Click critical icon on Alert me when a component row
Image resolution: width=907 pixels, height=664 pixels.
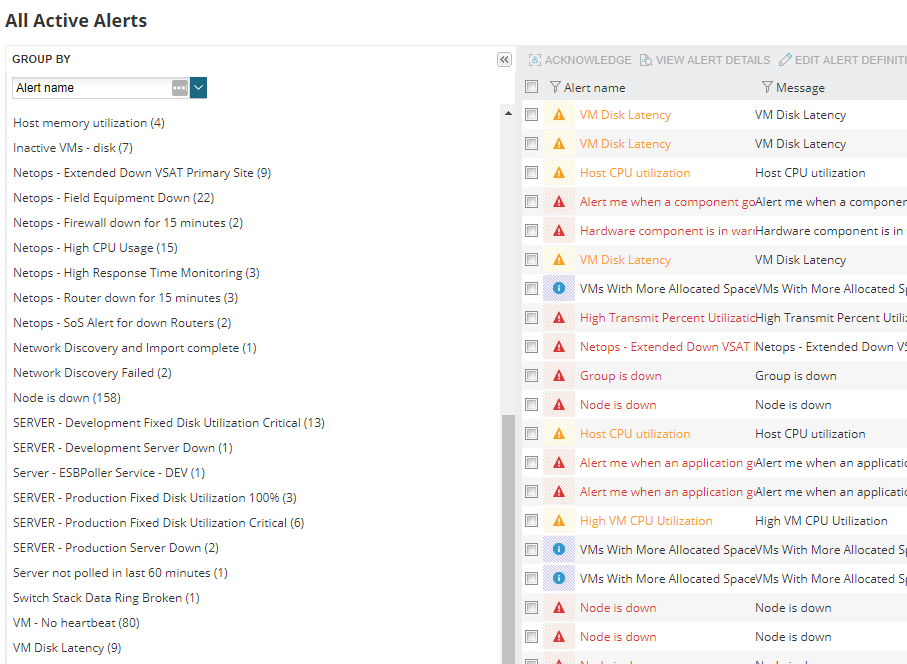(x=559, y=201)
